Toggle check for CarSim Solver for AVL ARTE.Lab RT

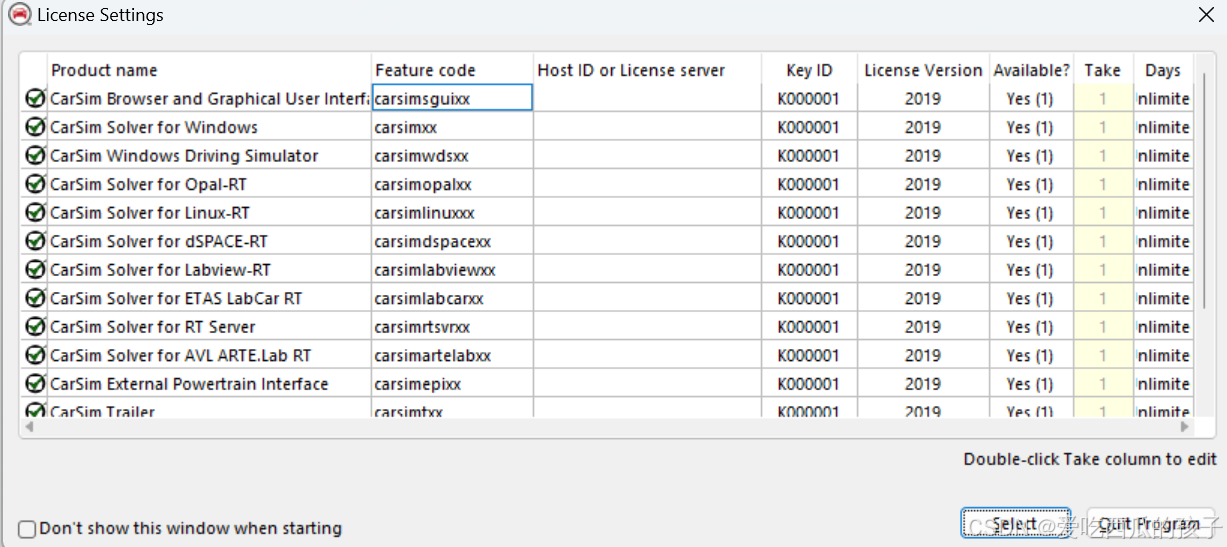(x=36, y=355)
